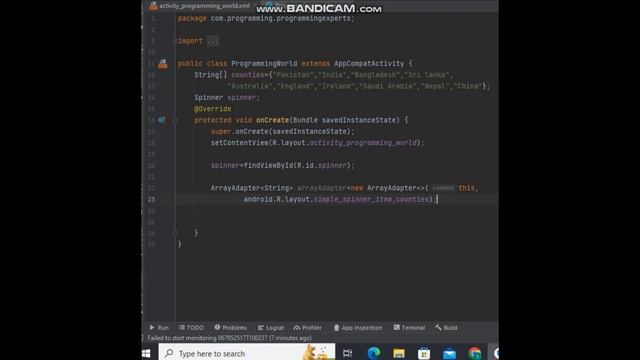
Task: Open the Mail app from the taskbar
Action: 449,353
